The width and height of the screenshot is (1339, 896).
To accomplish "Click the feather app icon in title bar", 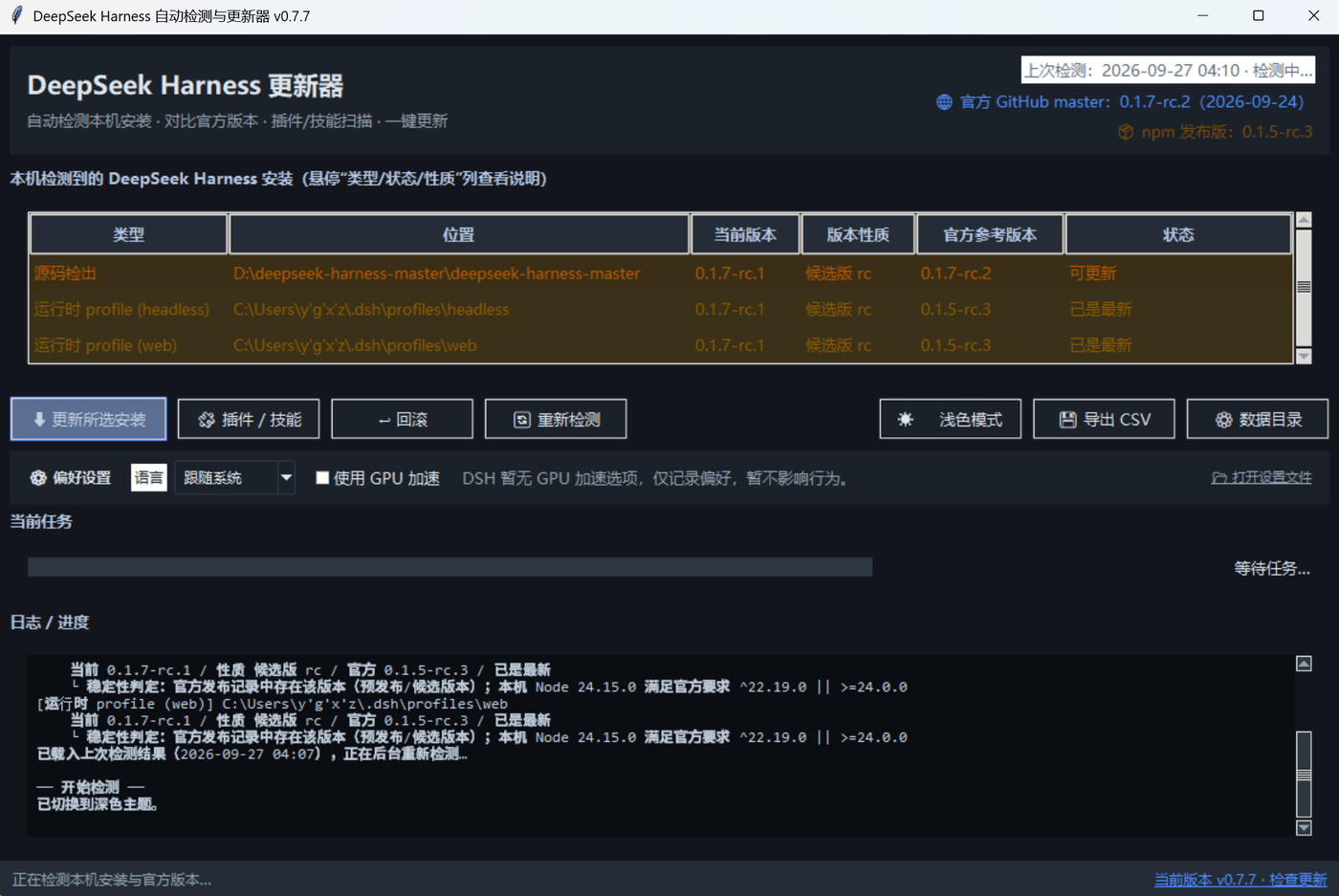I will pos(16,16).
